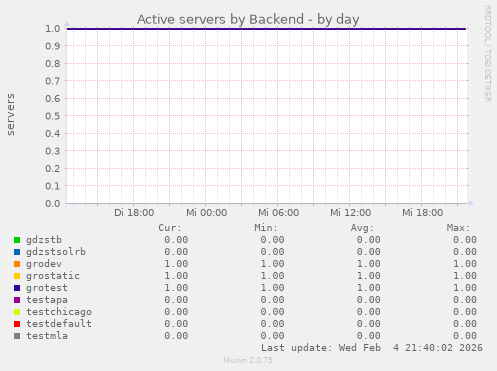
Task: Click the testmla Max value 0.00
Action: tap(465, 336)
